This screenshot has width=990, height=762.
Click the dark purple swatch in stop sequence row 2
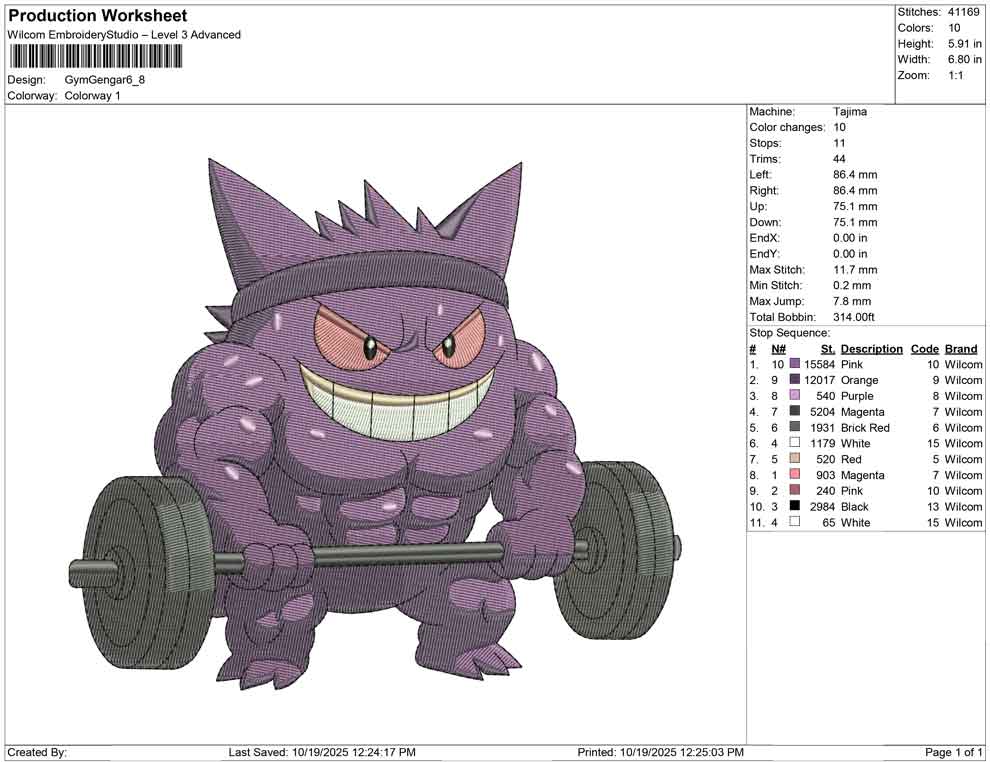795,380
